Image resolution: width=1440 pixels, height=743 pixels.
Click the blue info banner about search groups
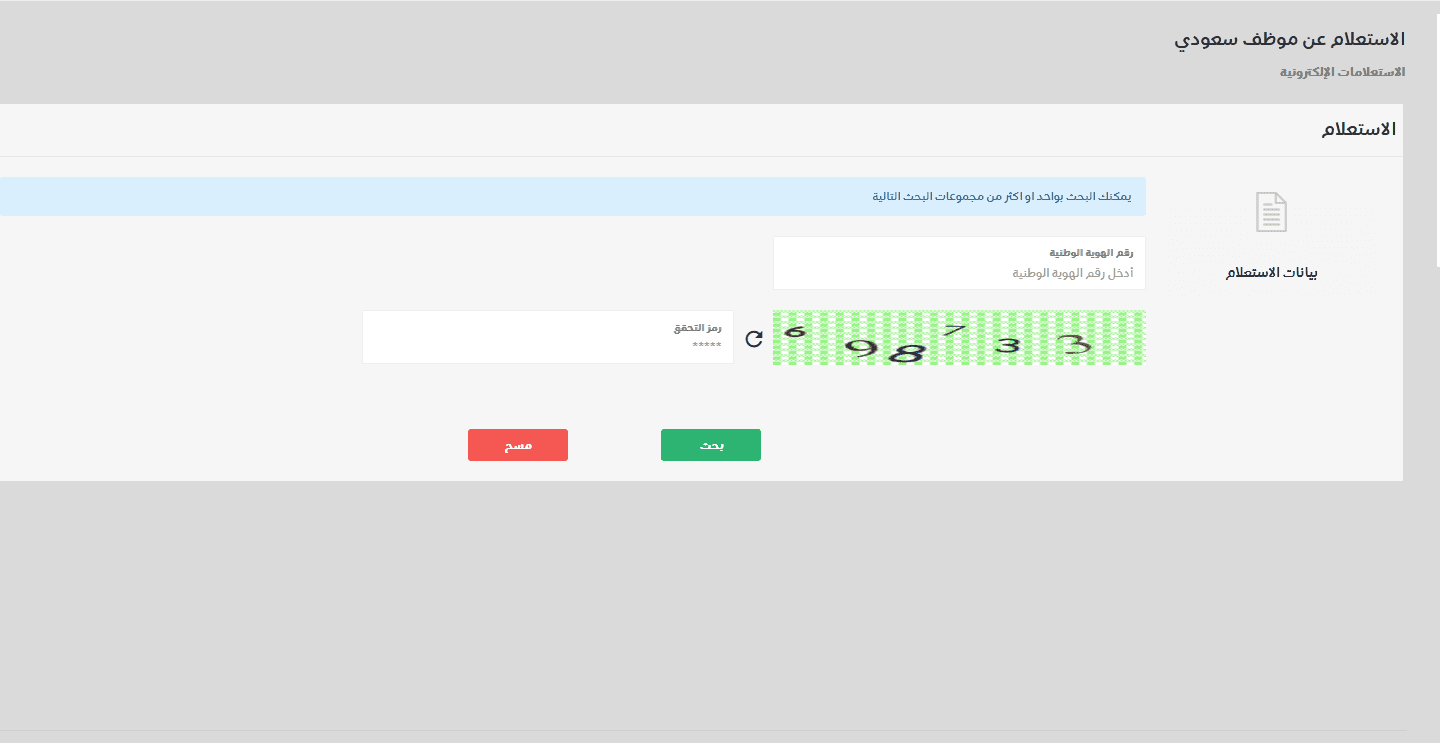pyautogui.click(x=573, y=196)
